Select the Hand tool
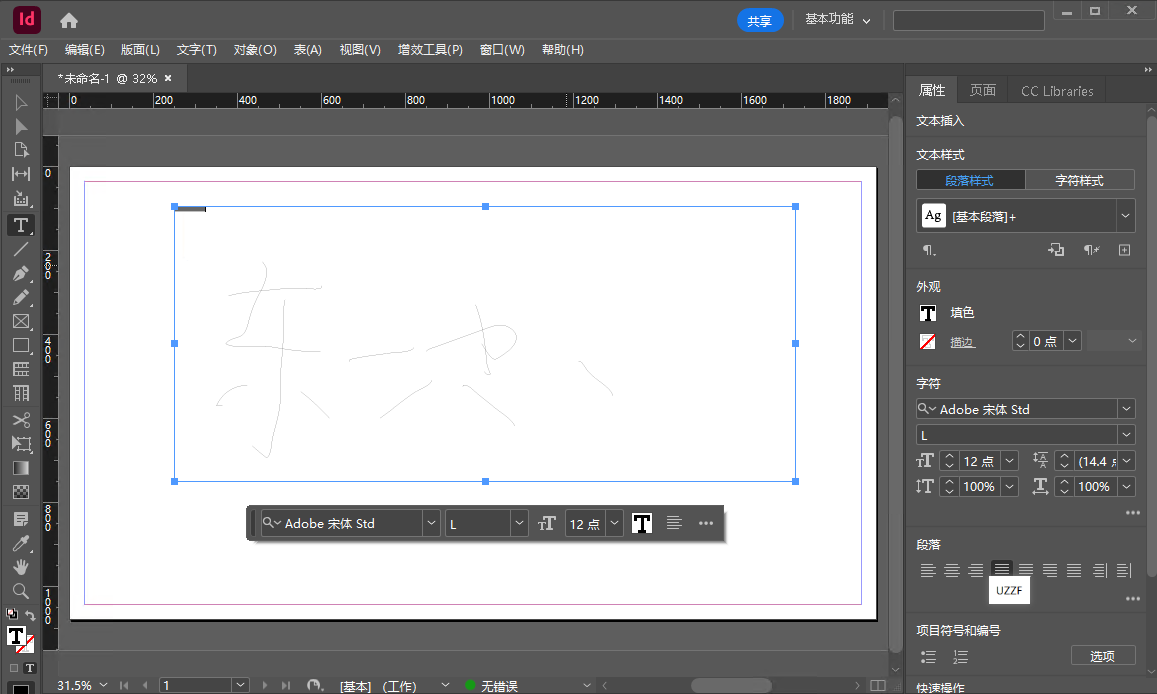This screenshot has width=1157, height=694. click(x=21, y=564)
